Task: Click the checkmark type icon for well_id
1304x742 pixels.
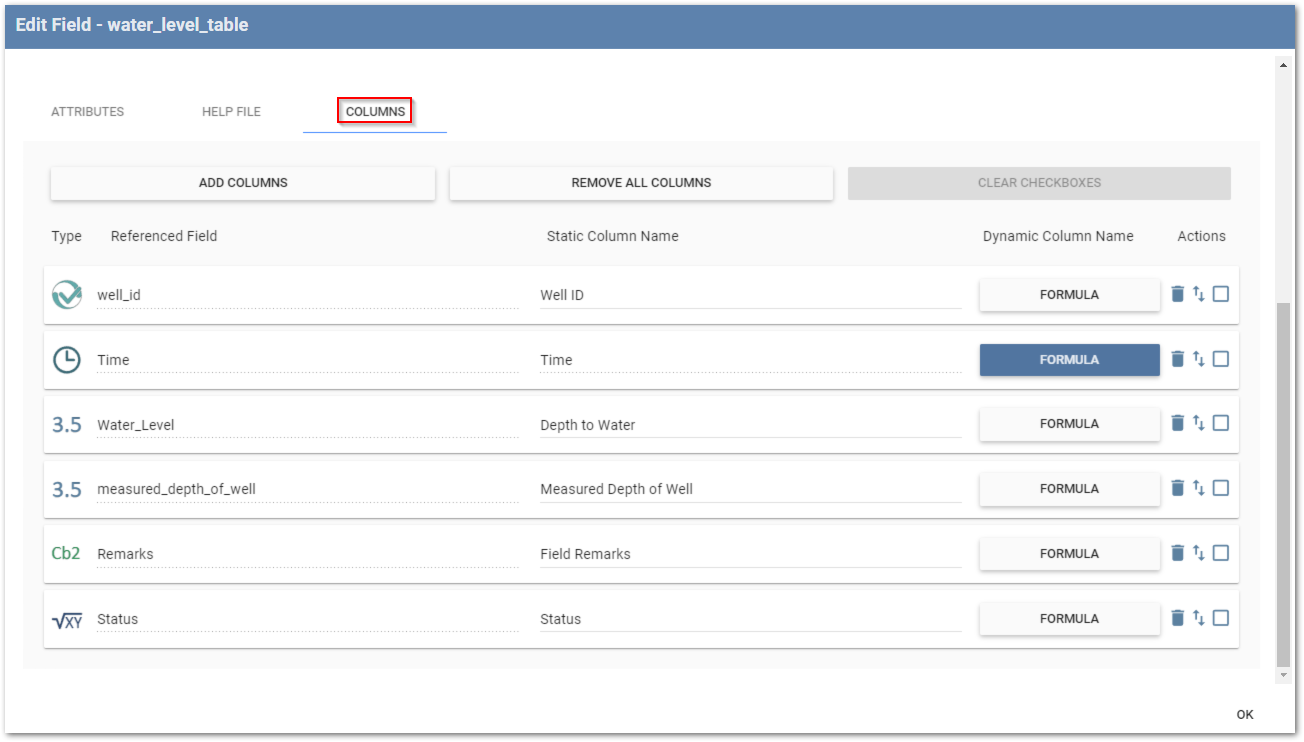Action: (66, 293)
